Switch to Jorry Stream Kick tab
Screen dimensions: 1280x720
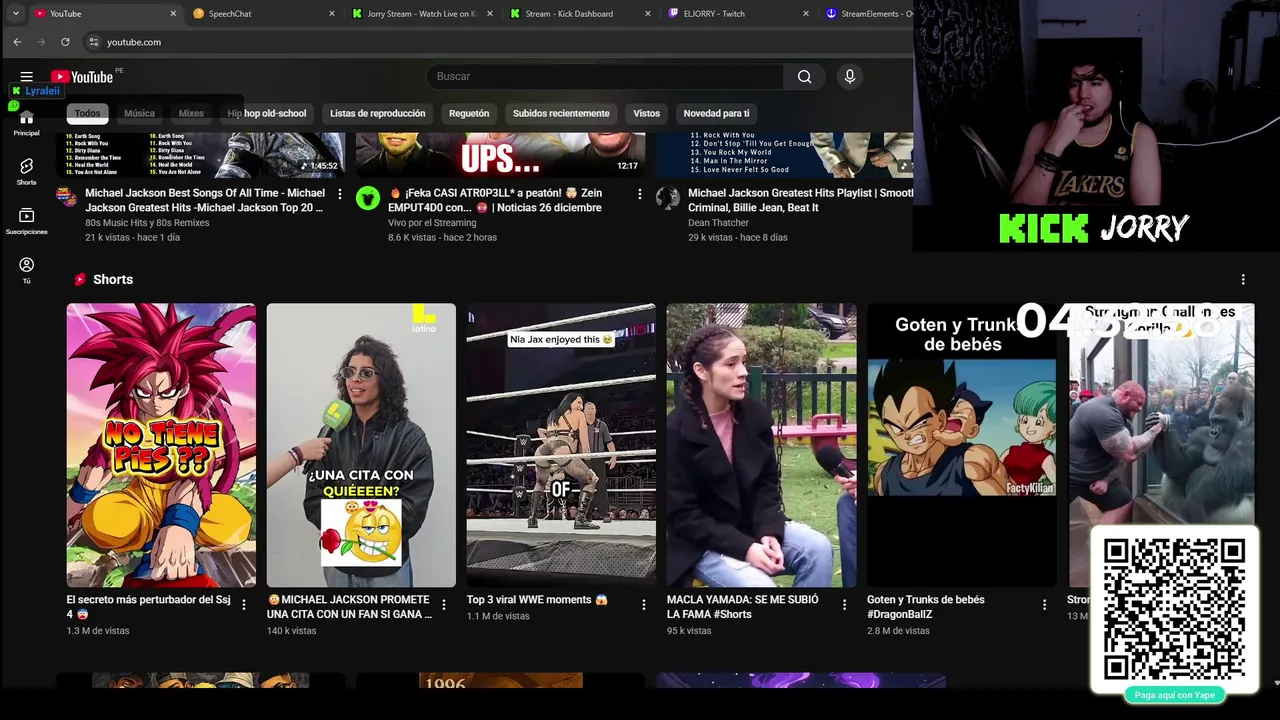click(422, 14)
